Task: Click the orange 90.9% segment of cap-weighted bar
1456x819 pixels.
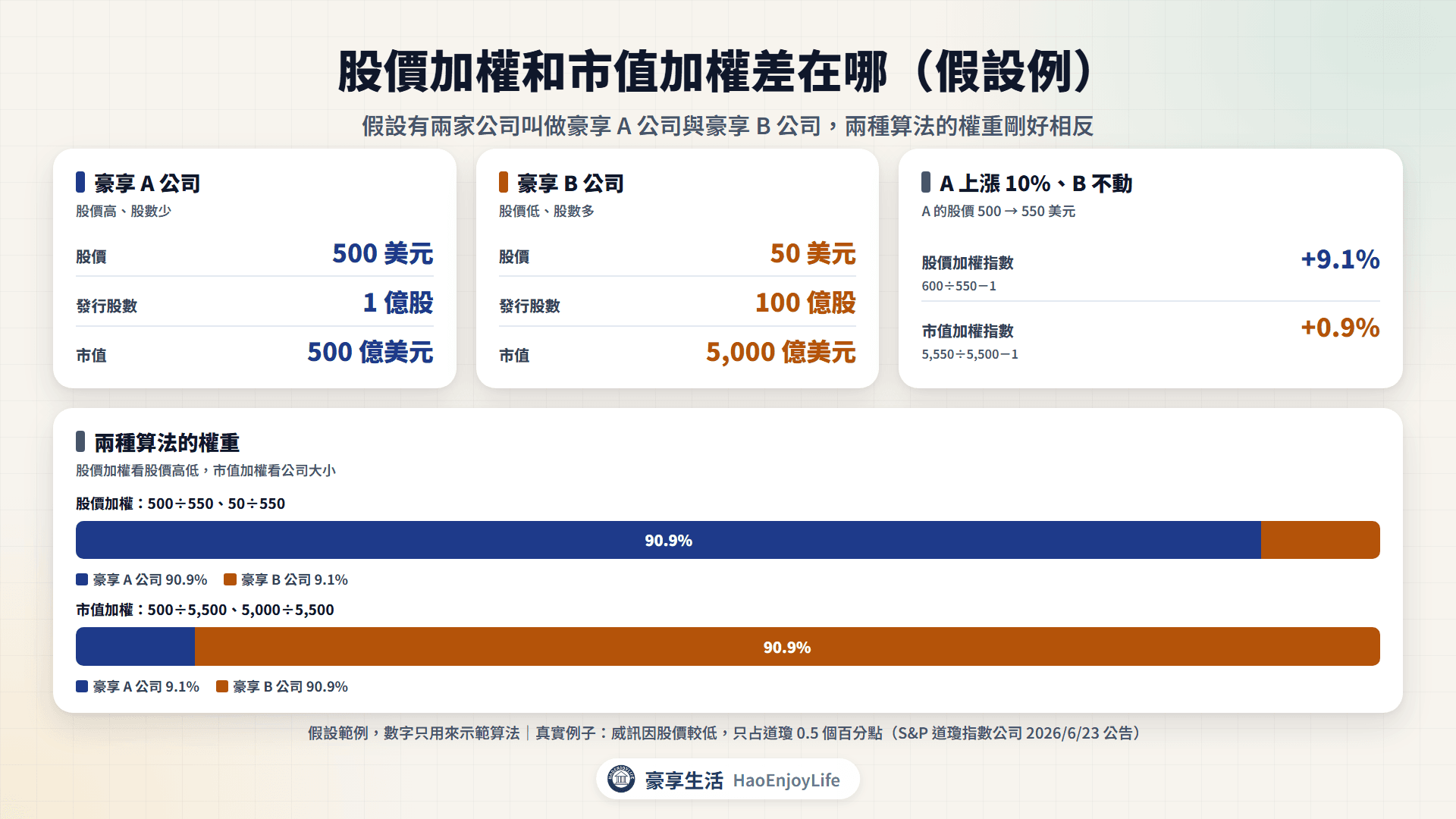Action: pos(787,647)
